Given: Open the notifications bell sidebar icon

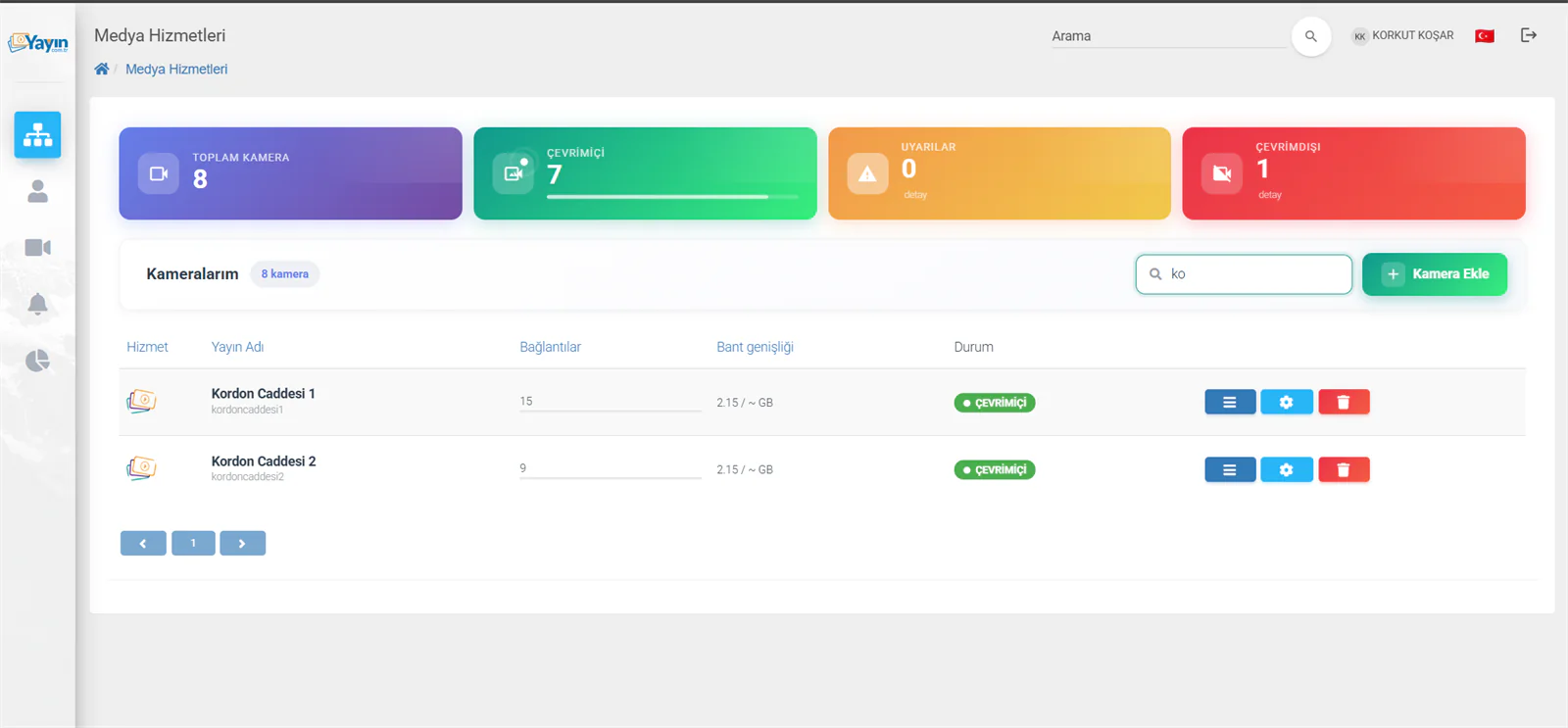Looking at the screenshot, I should [37, 304].
